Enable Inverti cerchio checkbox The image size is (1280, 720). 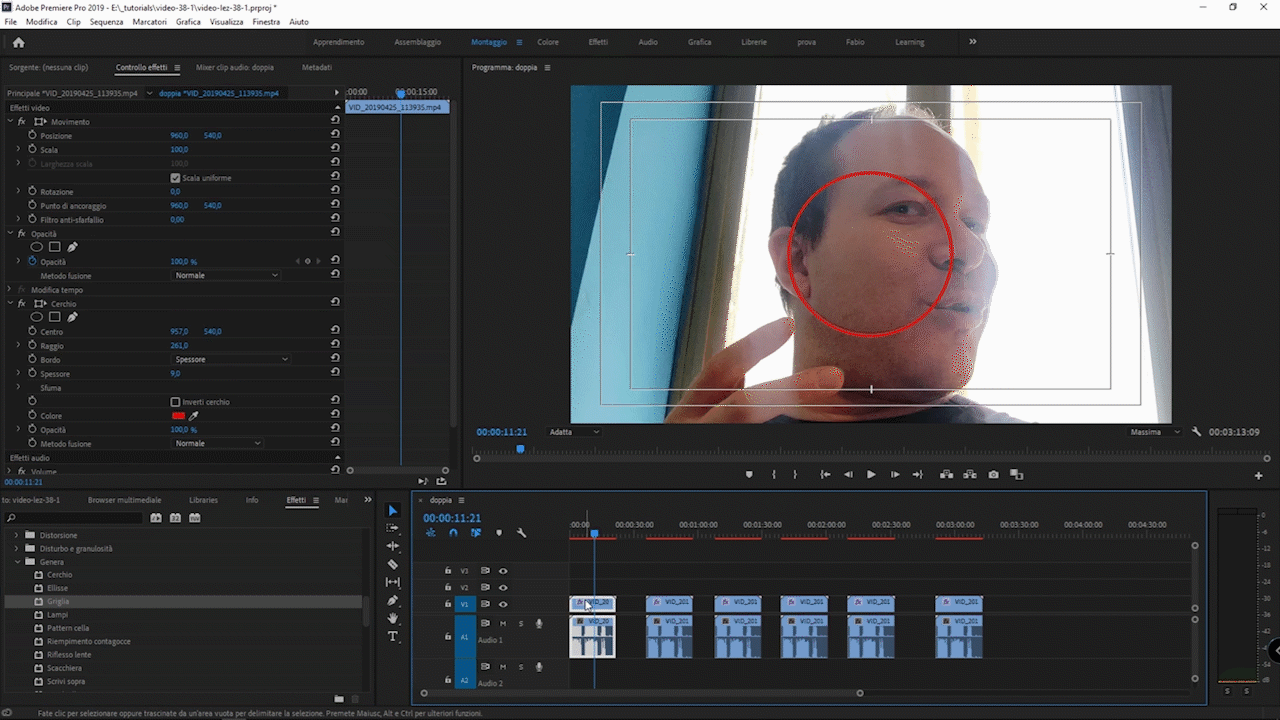click(x=176, y=402)
